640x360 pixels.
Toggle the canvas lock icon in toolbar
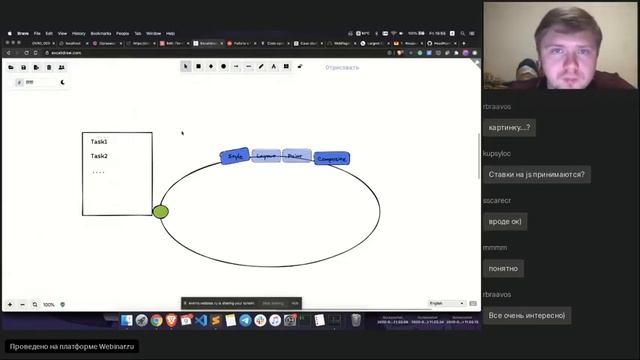(x=300, y=66)
